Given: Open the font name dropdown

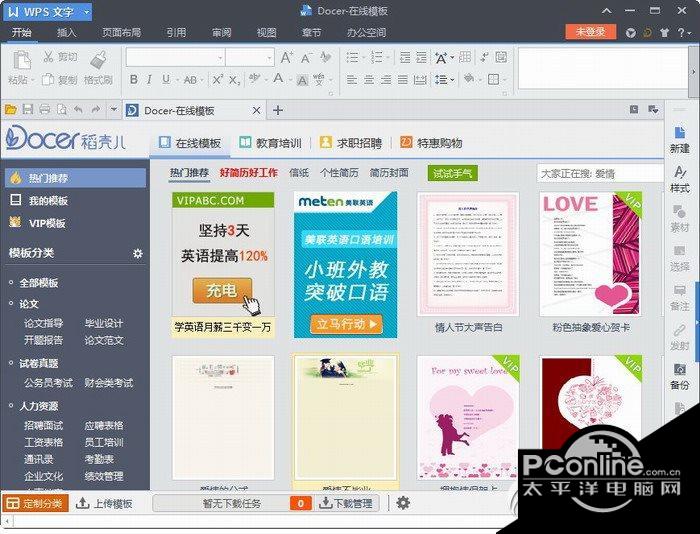Looking at the screenshot, I should coord(175,58).
